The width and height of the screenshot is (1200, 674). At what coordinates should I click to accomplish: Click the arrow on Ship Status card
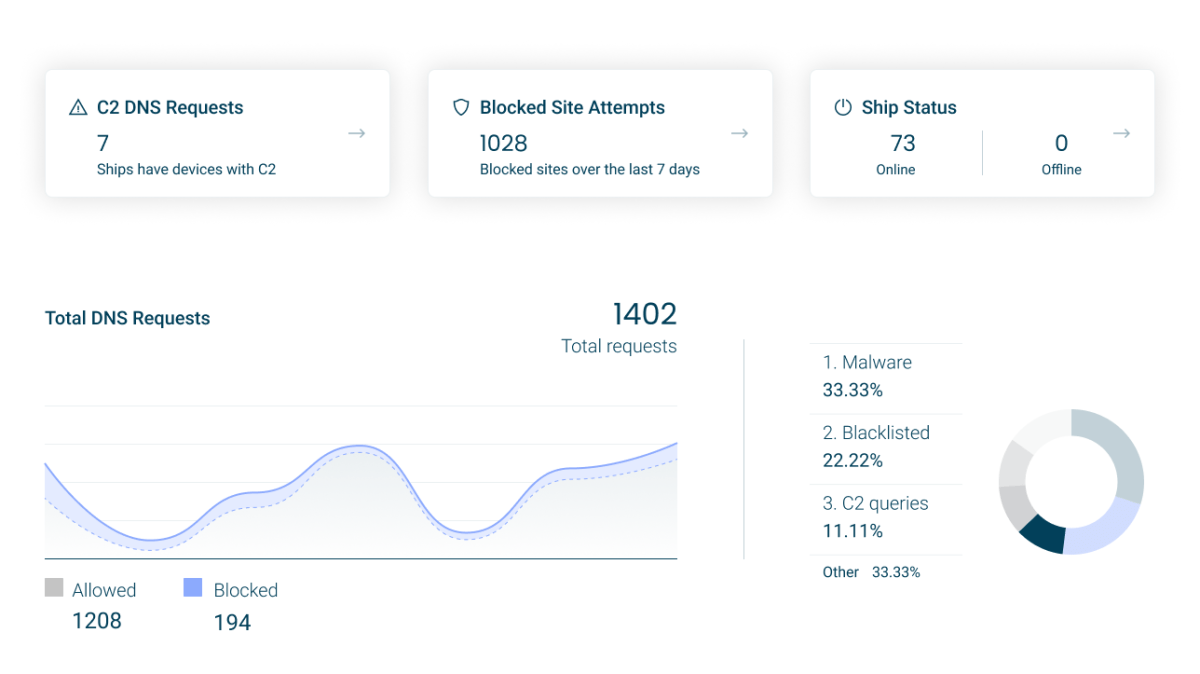click(x=1121, y=134)
